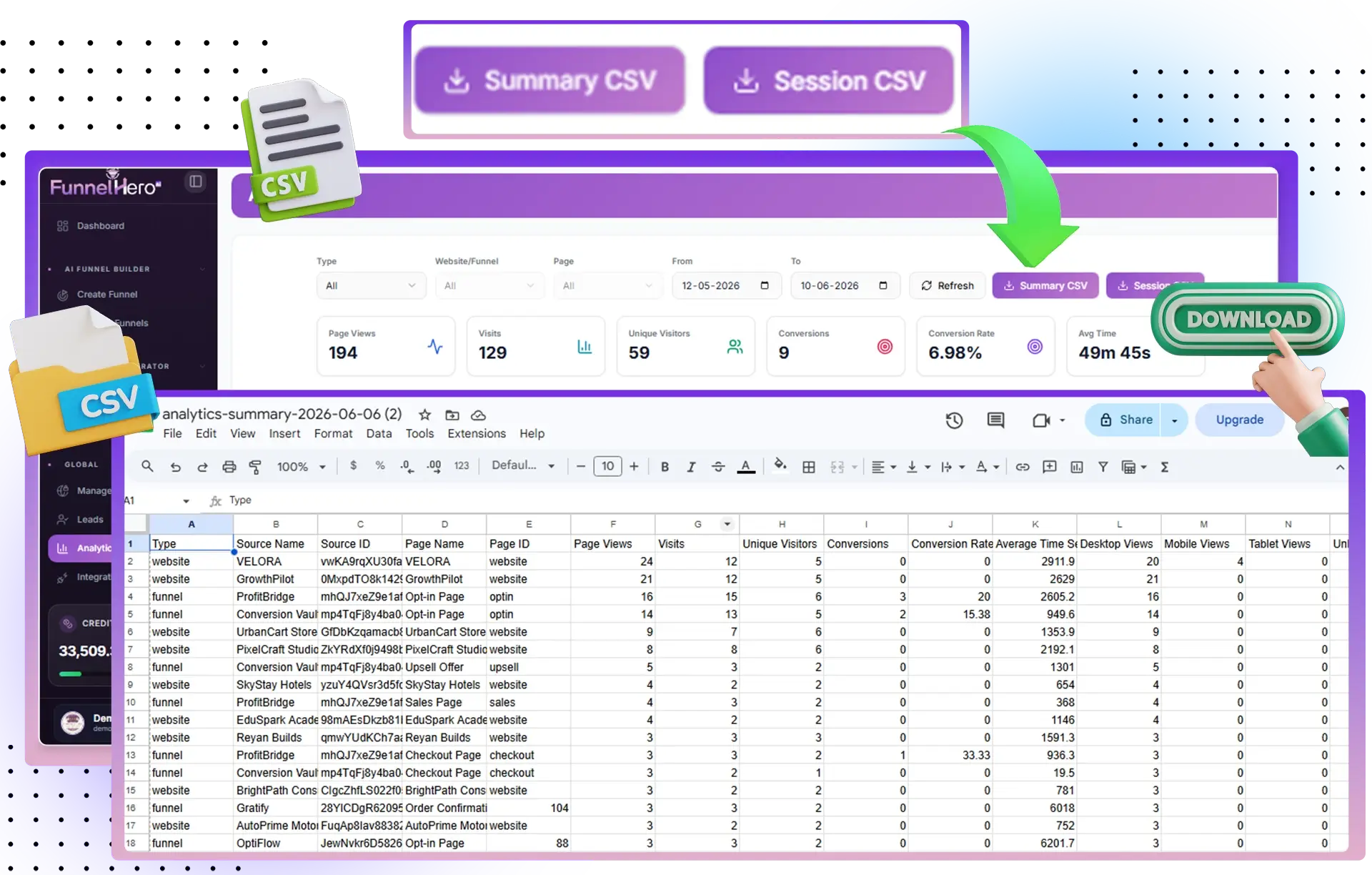
Task: Open the Type filter dropdown
Action: pyautogui.click(x=370, y=285)
